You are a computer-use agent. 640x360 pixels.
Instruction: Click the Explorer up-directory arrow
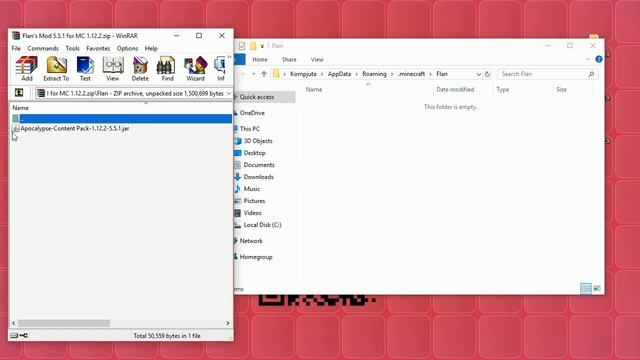point(264,74)
